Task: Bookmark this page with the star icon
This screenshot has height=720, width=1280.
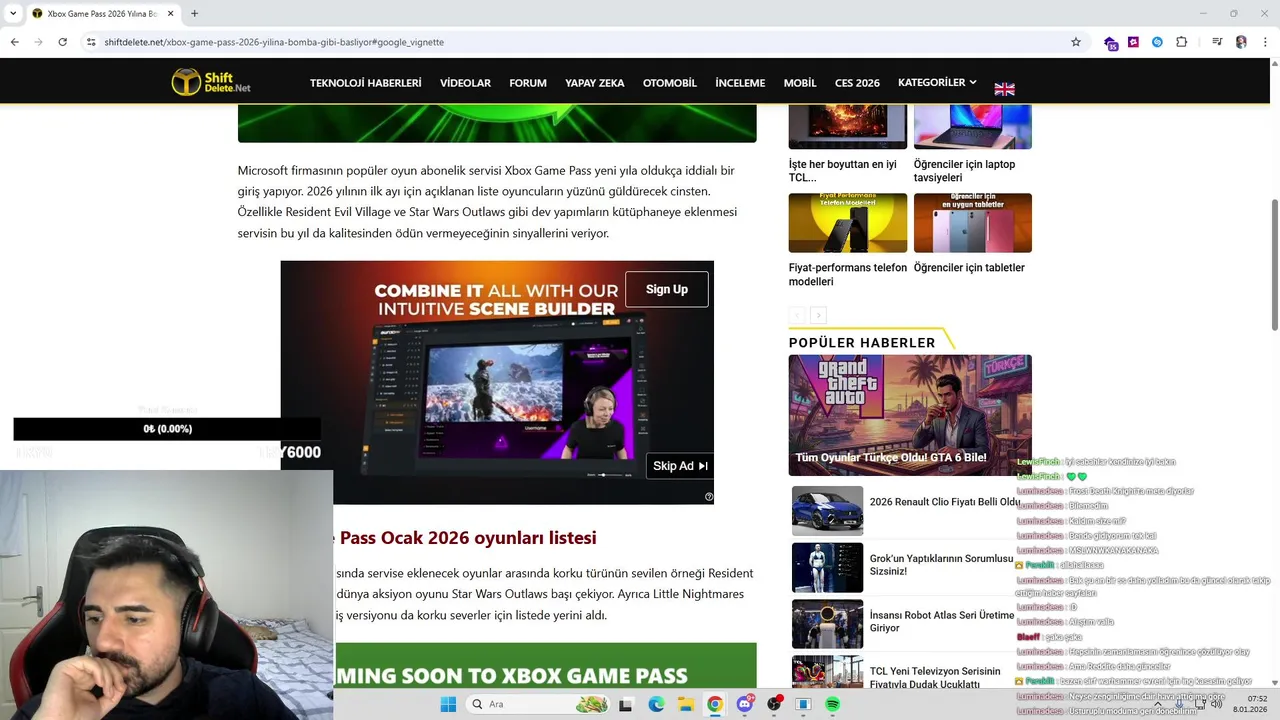Action: [1076, 42]
